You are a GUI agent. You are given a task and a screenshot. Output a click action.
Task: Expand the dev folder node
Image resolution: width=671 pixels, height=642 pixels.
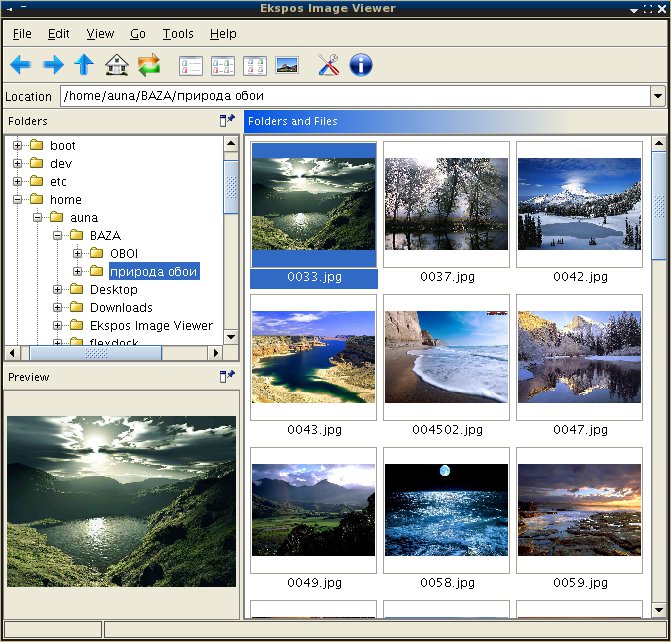point(17,163)
